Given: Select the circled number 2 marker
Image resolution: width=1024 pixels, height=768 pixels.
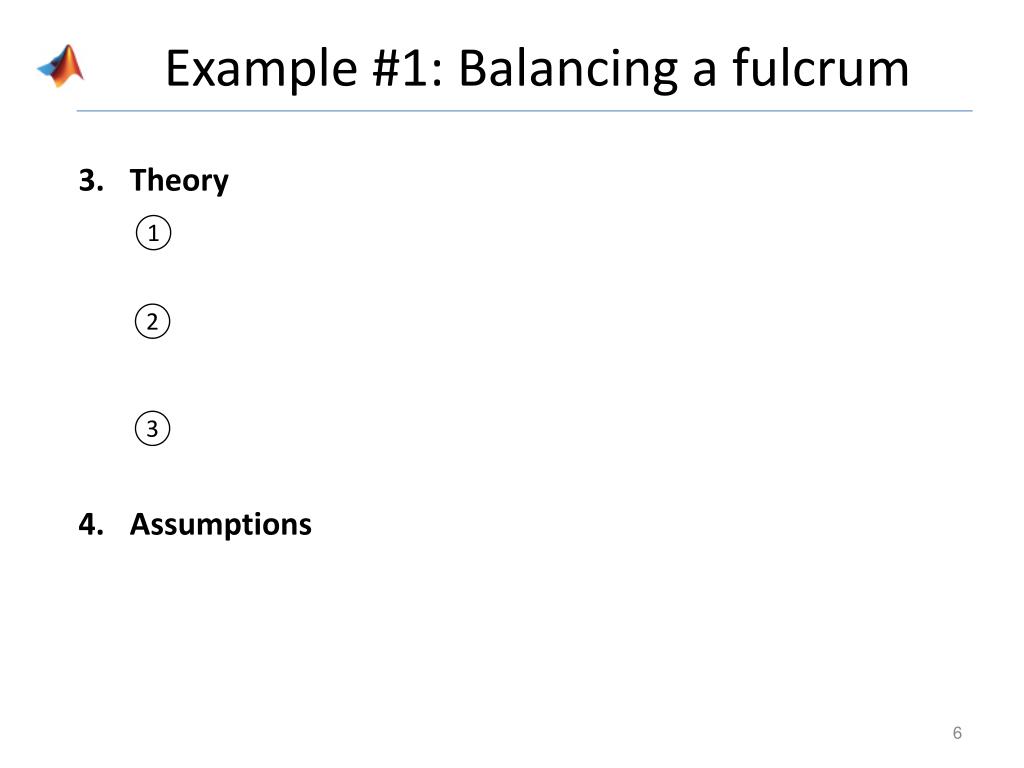Looking at the screenshot, I should tap(153, 321).
